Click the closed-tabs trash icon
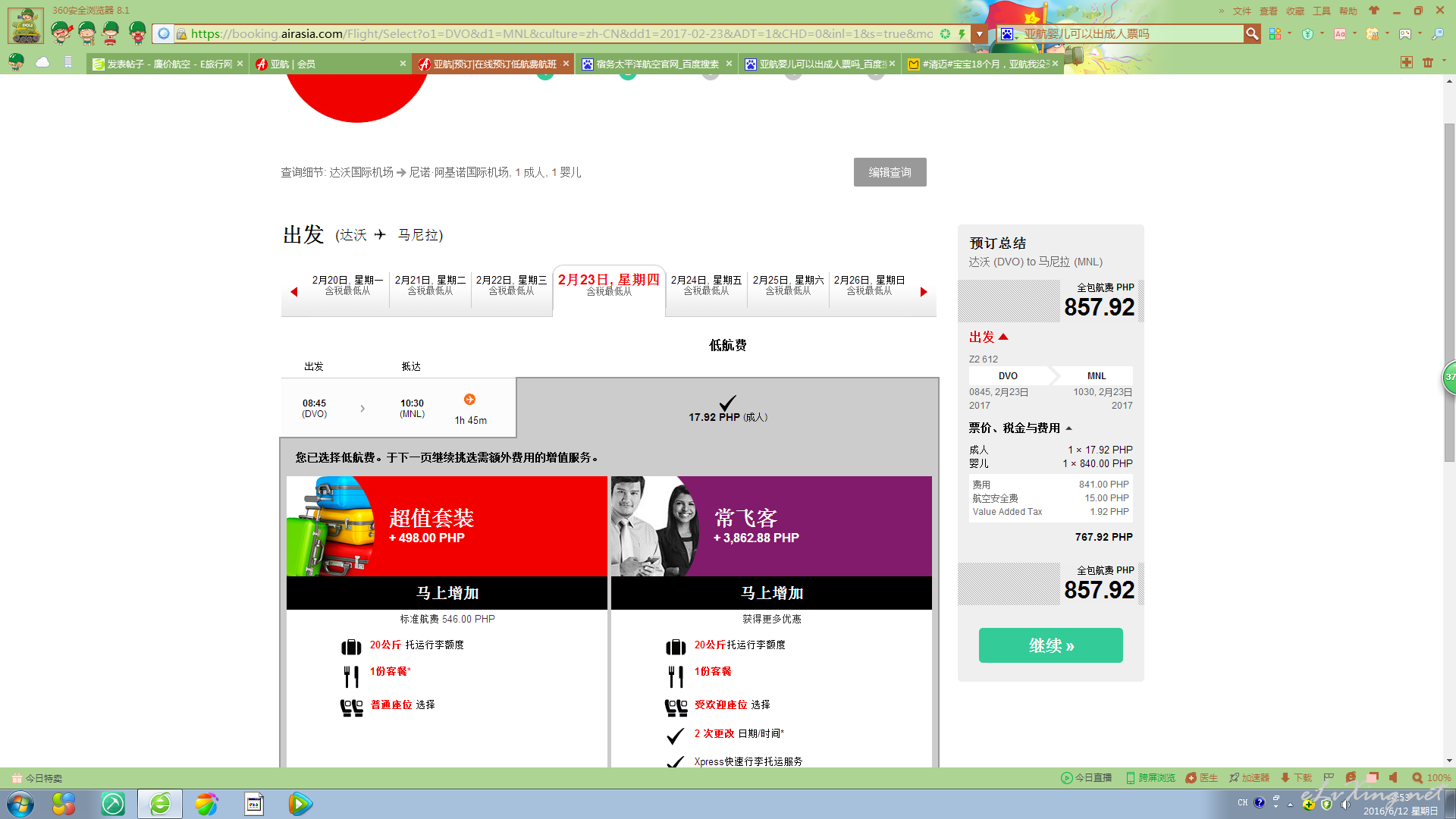Screen dimensions: 1456x819 point(1428,62)
